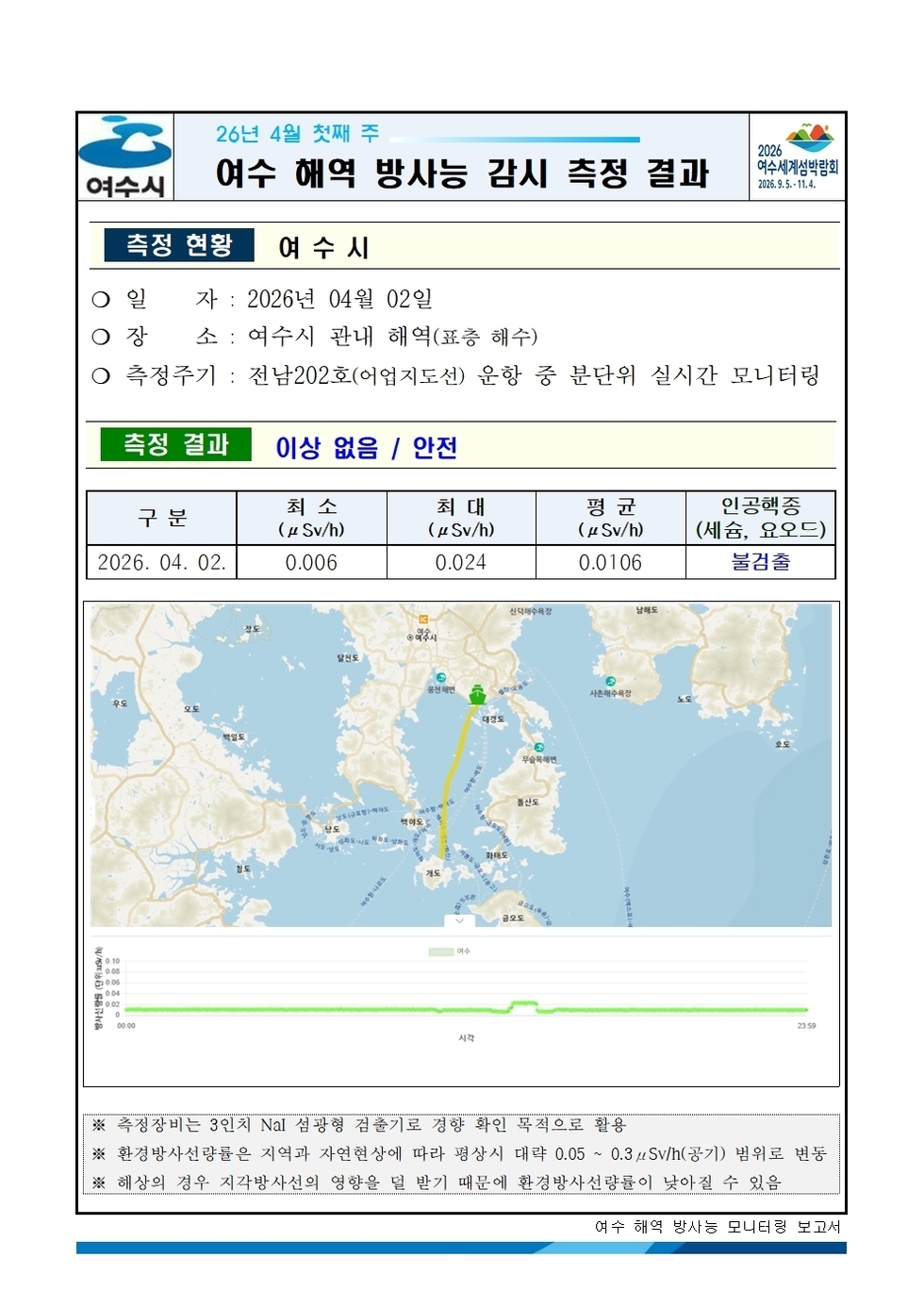Screen dimensions: 924x1307
Task: Select the green ship icon on map
Action: click(x=477, y=694)
